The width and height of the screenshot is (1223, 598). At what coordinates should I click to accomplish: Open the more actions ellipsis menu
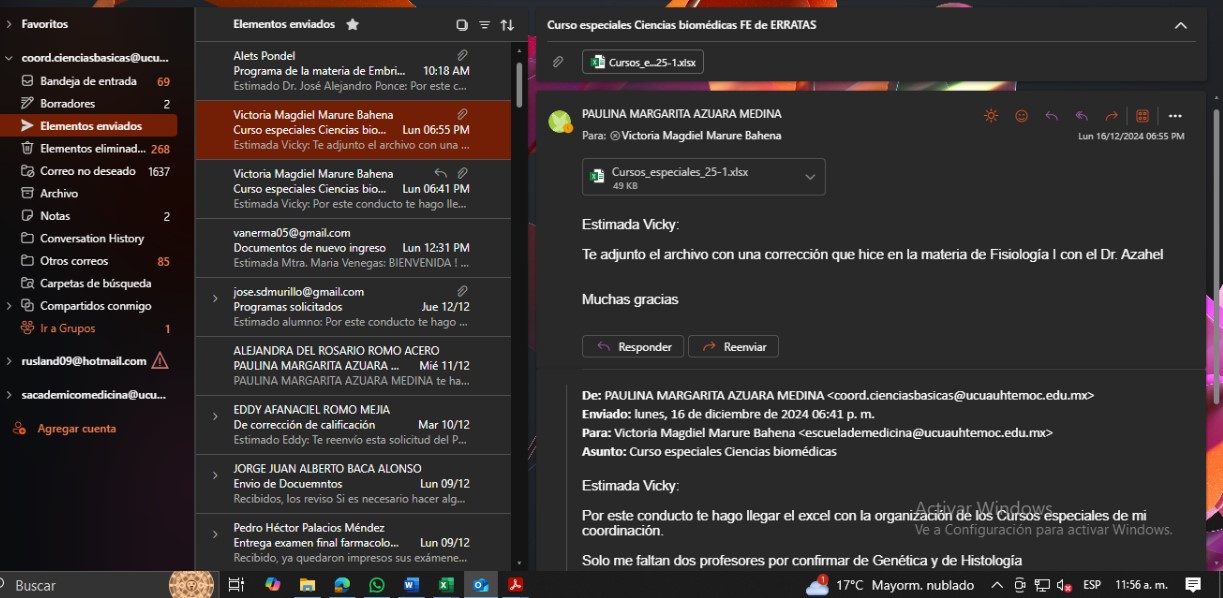point(1175,116)
